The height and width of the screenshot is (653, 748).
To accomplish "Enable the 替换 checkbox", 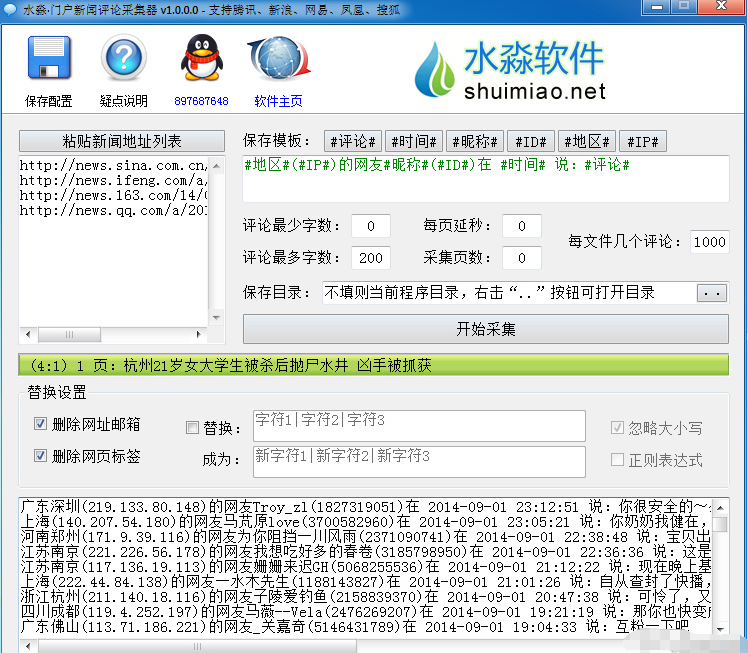I will click(x=193, y=428).
